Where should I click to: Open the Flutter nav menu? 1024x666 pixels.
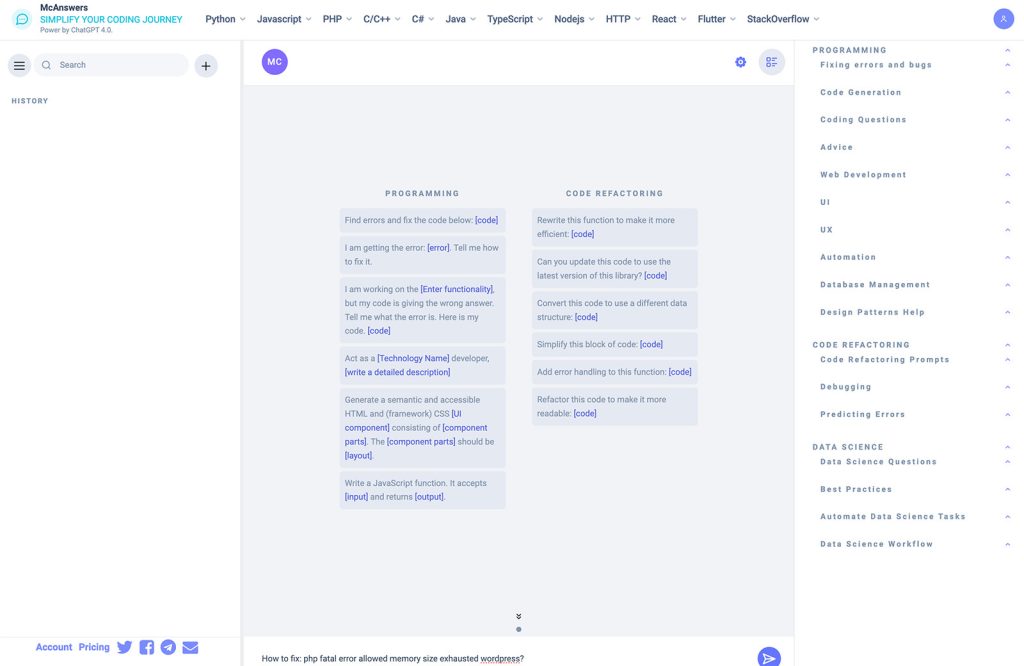pyautogui.click(x=716, y=19)
